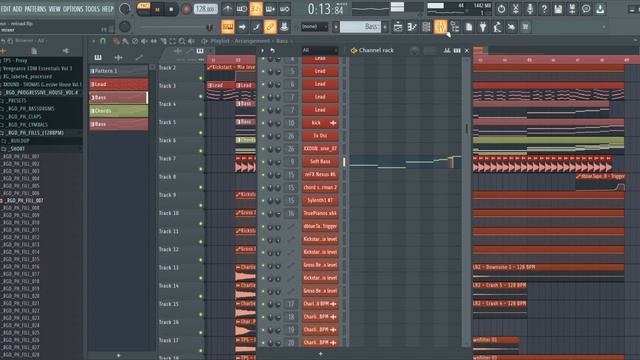Toggle the highlighted Mixer window icon
Image resolution: width=640 pixels, height=360 pixels.
click(440, 27)
